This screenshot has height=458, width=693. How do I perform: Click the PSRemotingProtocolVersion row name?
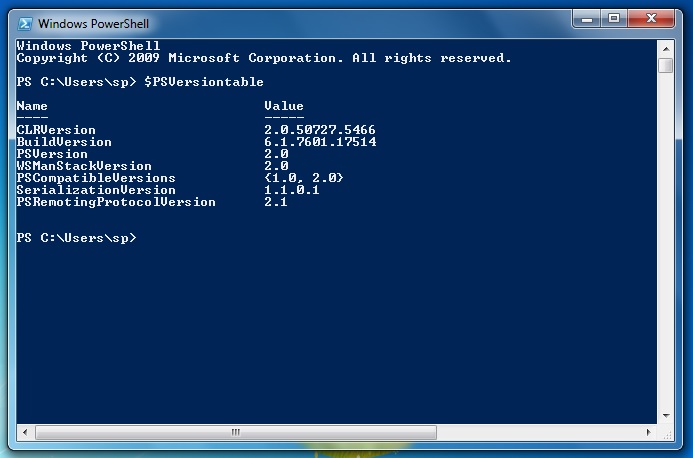[x=116, y=202]
